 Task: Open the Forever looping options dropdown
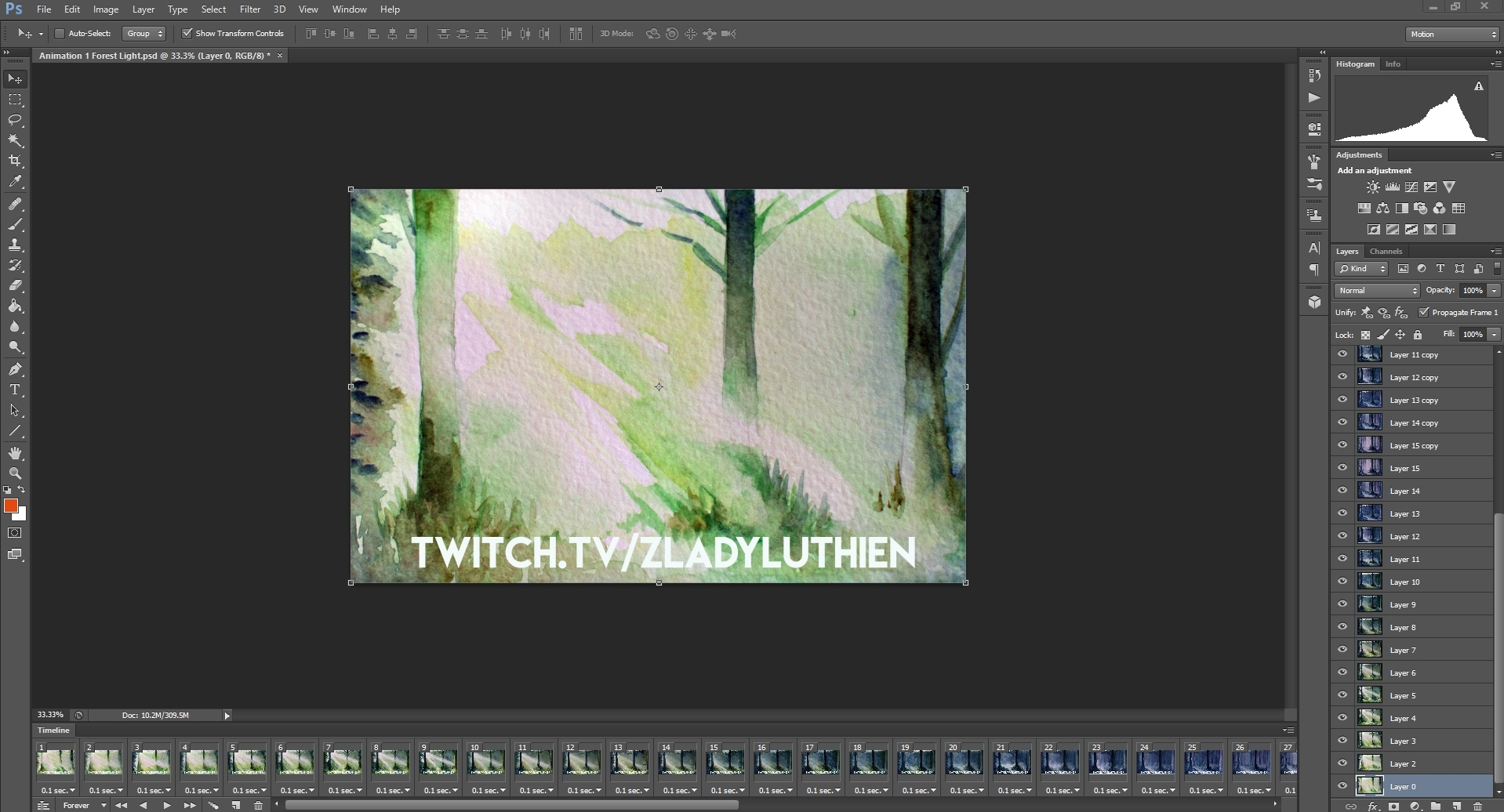84,806
